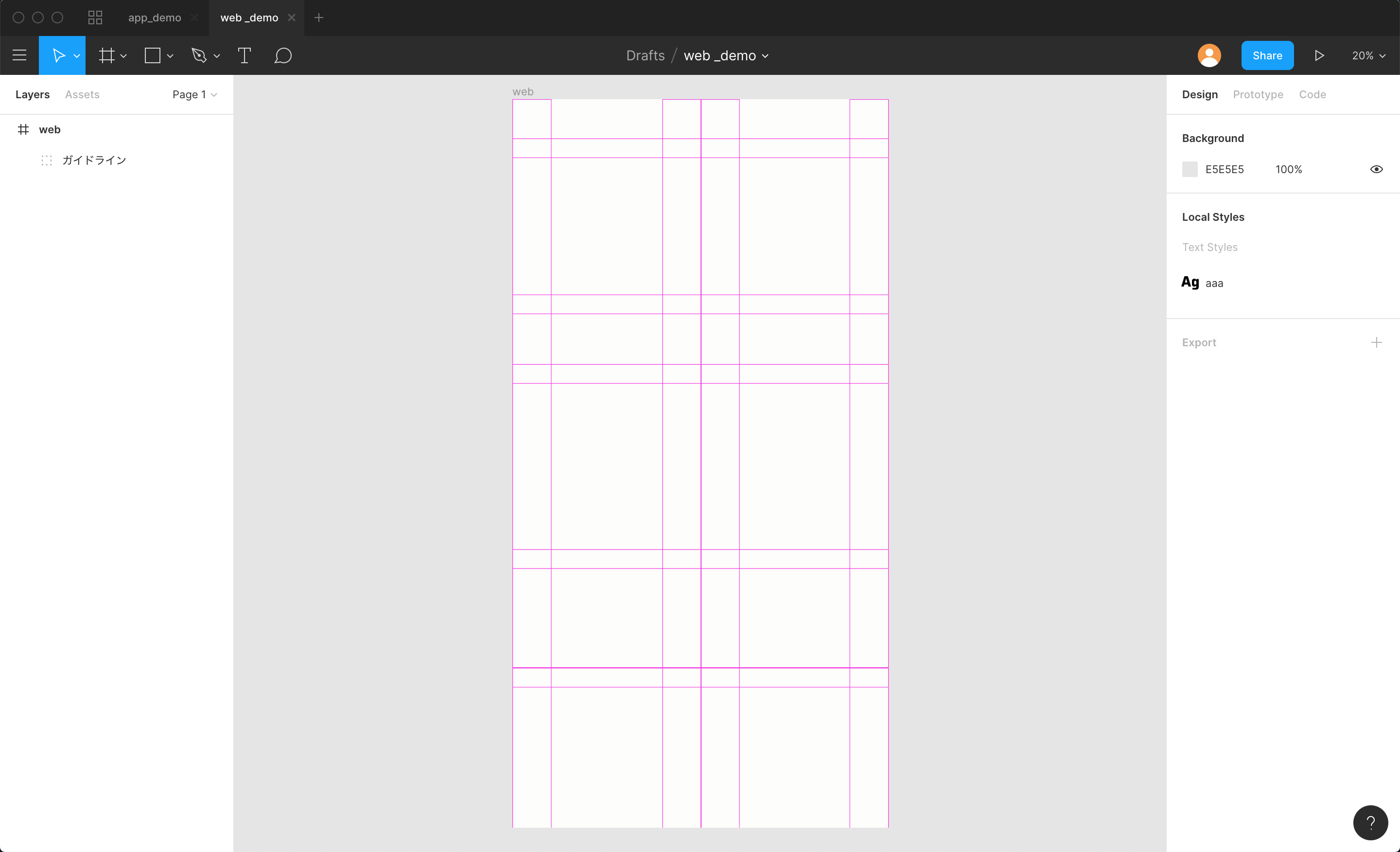Switch to the Design tab
1400x852 pixels.
[x=1199, y=94]
